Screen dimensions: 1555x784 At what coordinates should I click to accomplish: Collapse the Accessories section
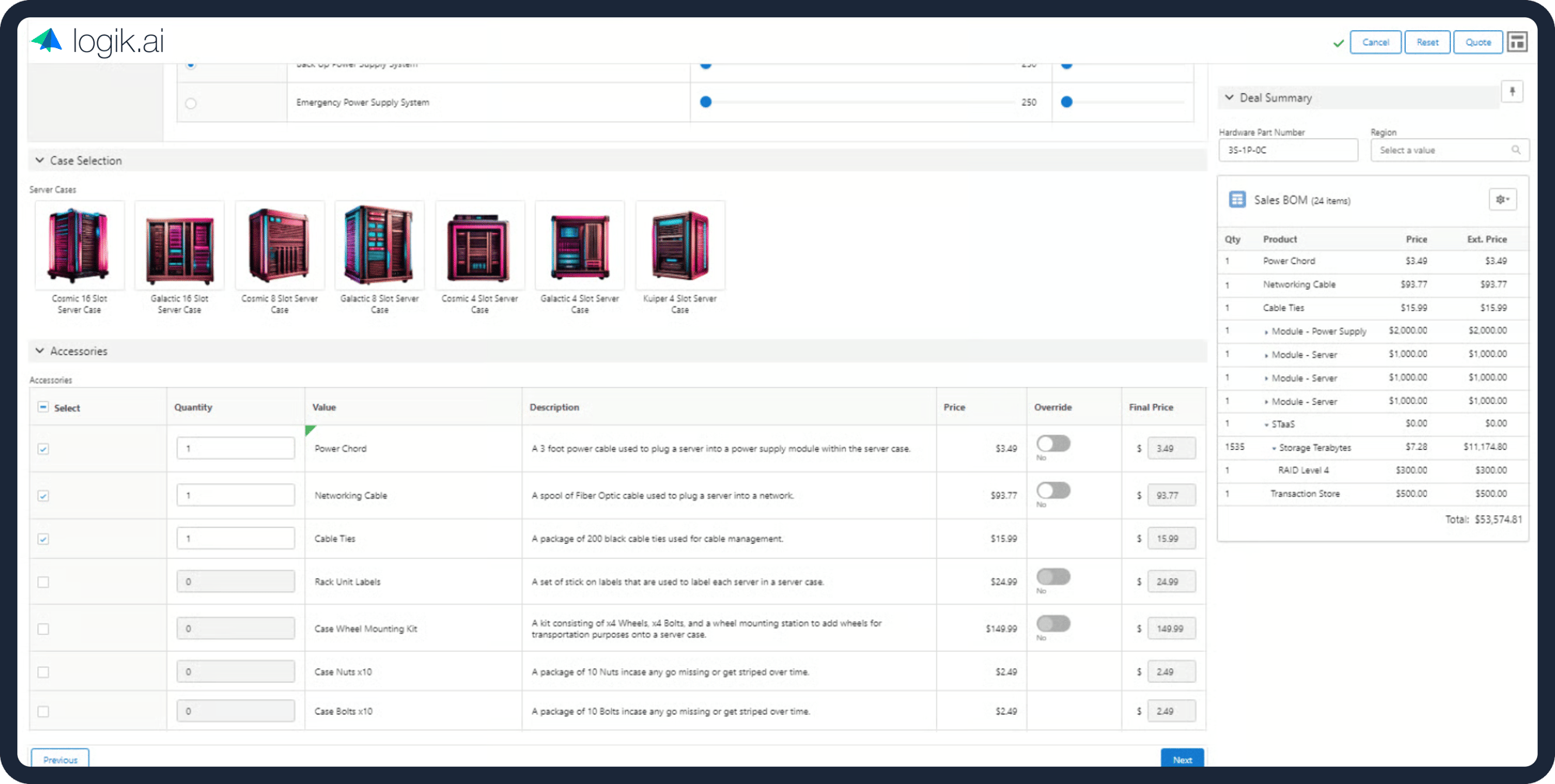coord(40,351)
